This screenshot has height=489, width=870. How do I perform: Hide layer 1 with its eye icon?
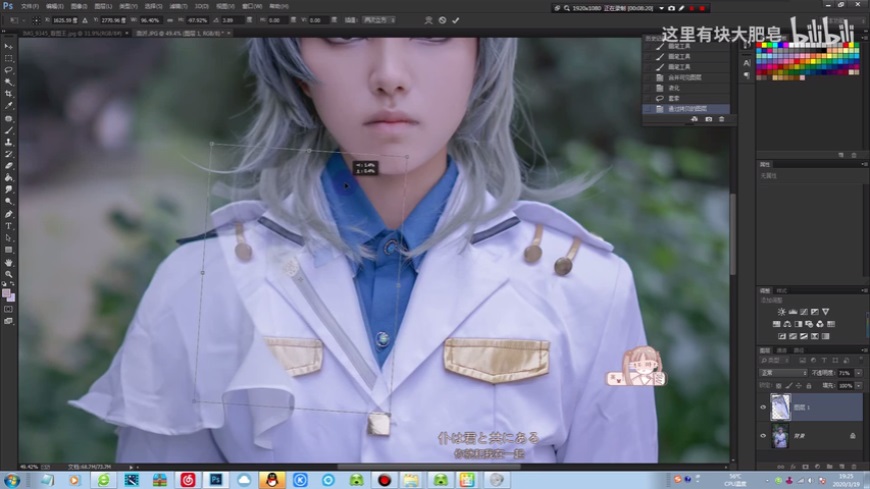(x=763, y=407)
